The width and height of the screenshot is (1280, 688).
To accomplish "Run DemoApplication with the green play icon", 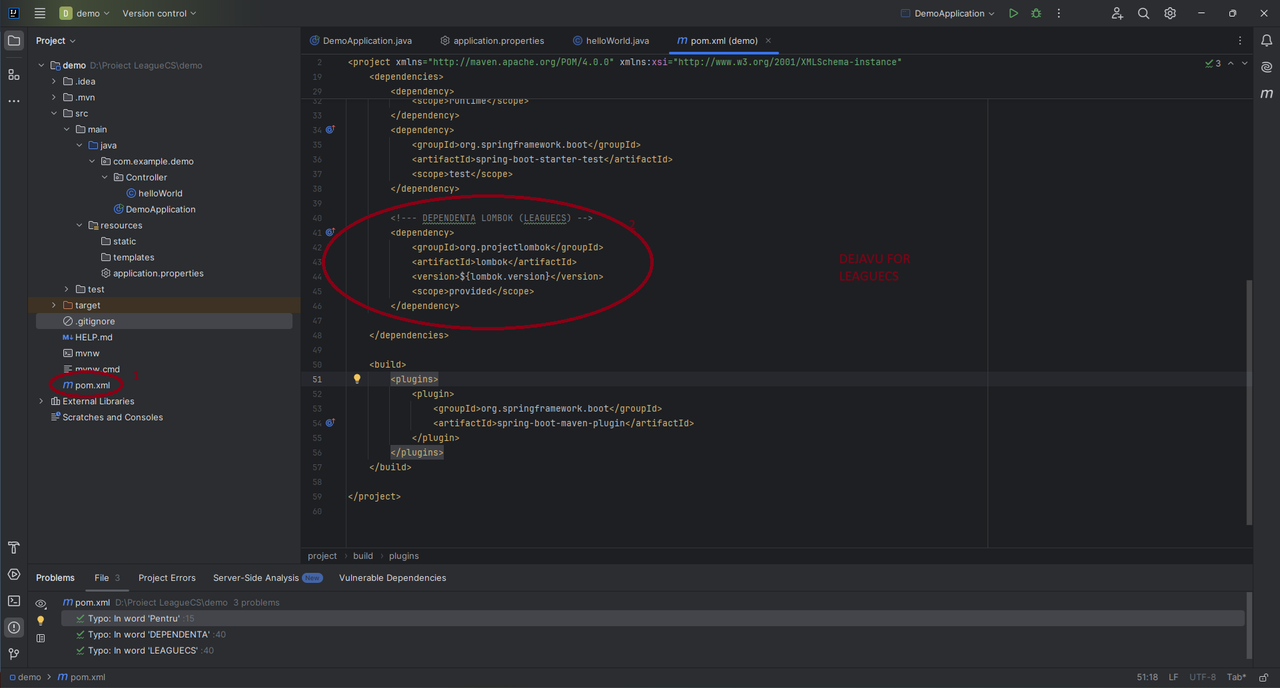I will (x=1013, y=13).
